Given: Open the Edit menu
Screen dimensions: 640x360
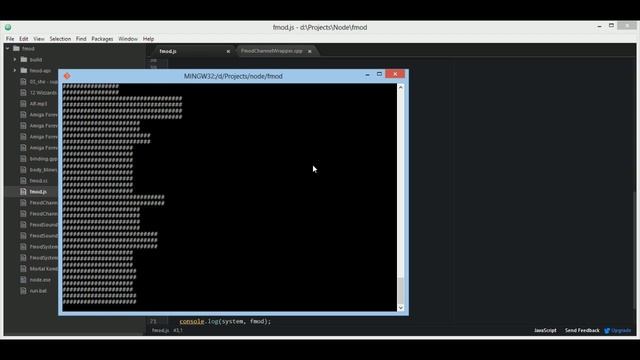Looking at the screenshot, I should [x=24, y=39].
